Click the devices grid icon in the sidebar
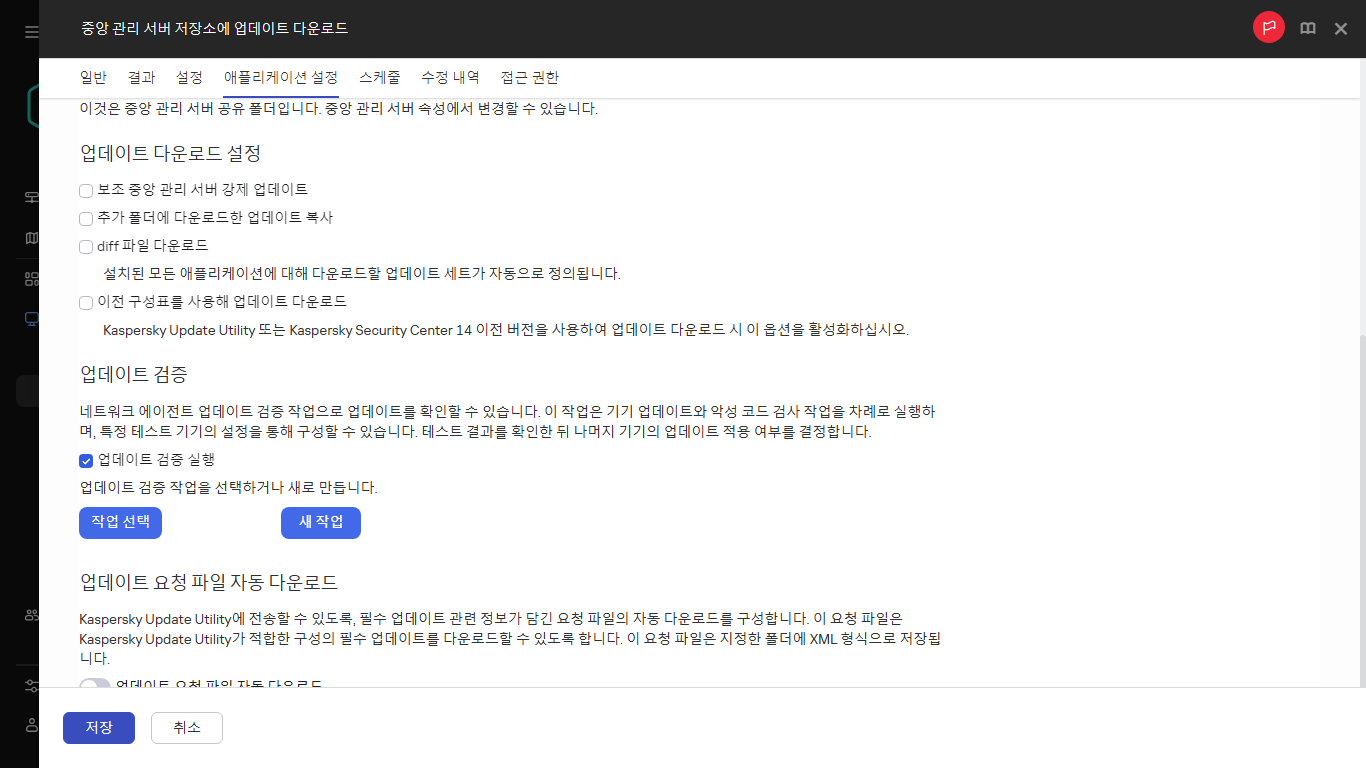 [30, 277]
